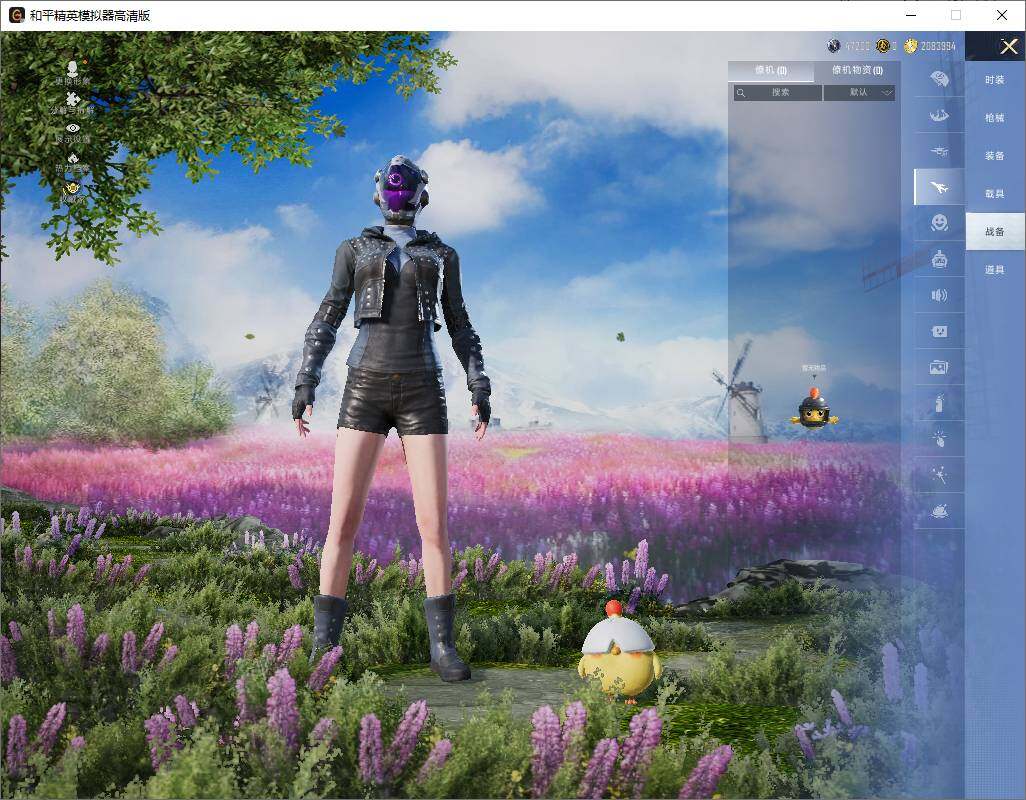Select the glider category icon
1026x800 pixels.
click(x=940, y=151)
